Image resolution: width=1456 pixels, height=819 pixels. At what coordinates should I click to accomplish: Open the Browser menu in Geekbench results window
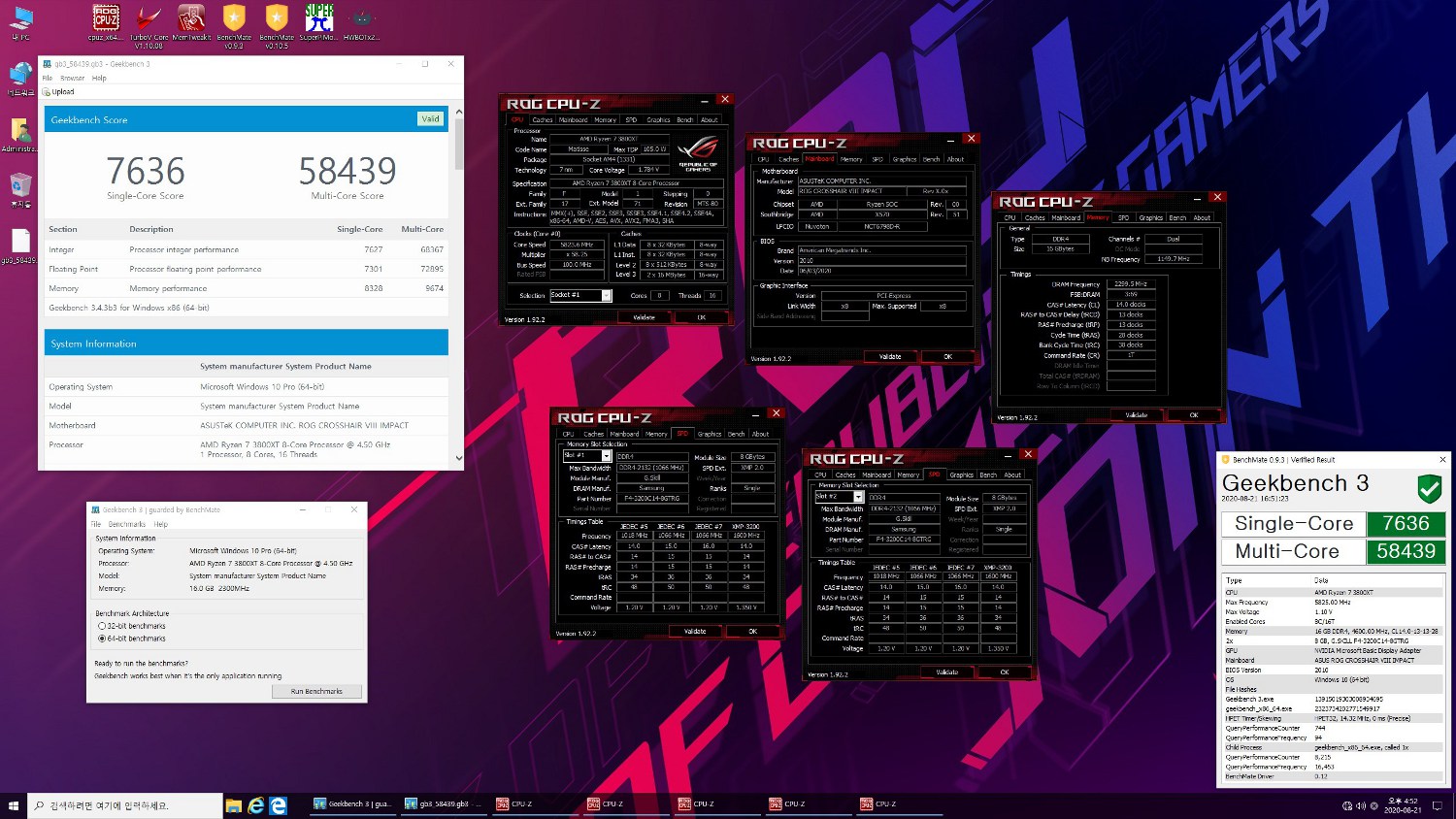tap(73, 79)
